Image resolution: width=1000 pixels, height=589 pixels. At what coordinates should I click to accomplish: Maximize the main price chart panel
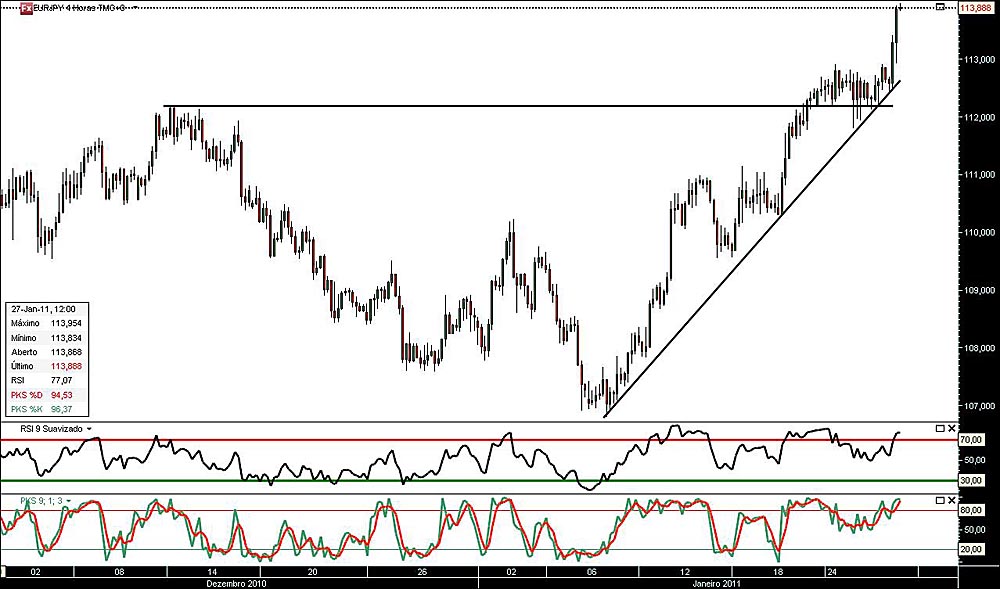(940, 6)
